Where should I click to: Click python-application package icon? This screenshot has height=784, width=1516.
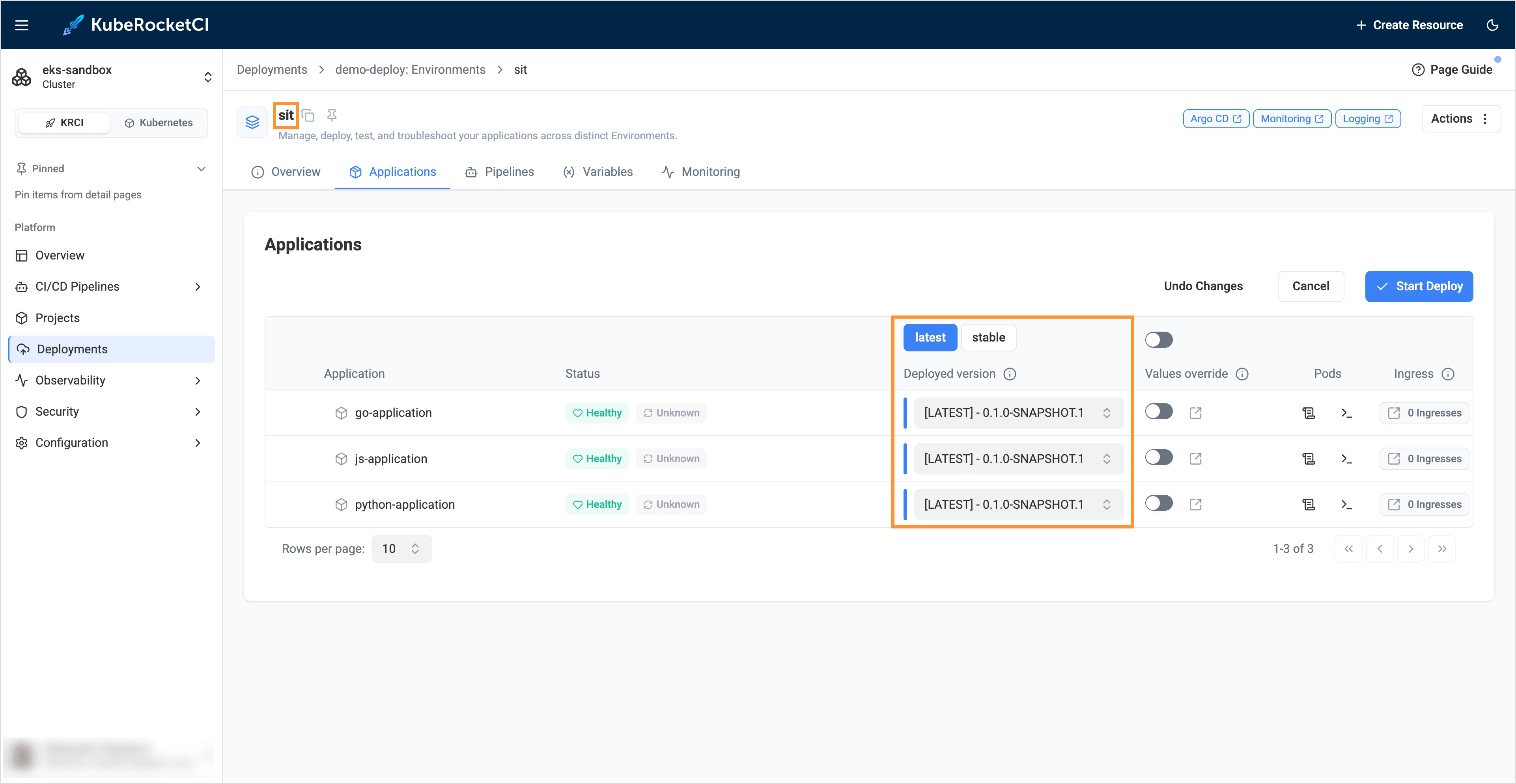click(x=341, y=504)
